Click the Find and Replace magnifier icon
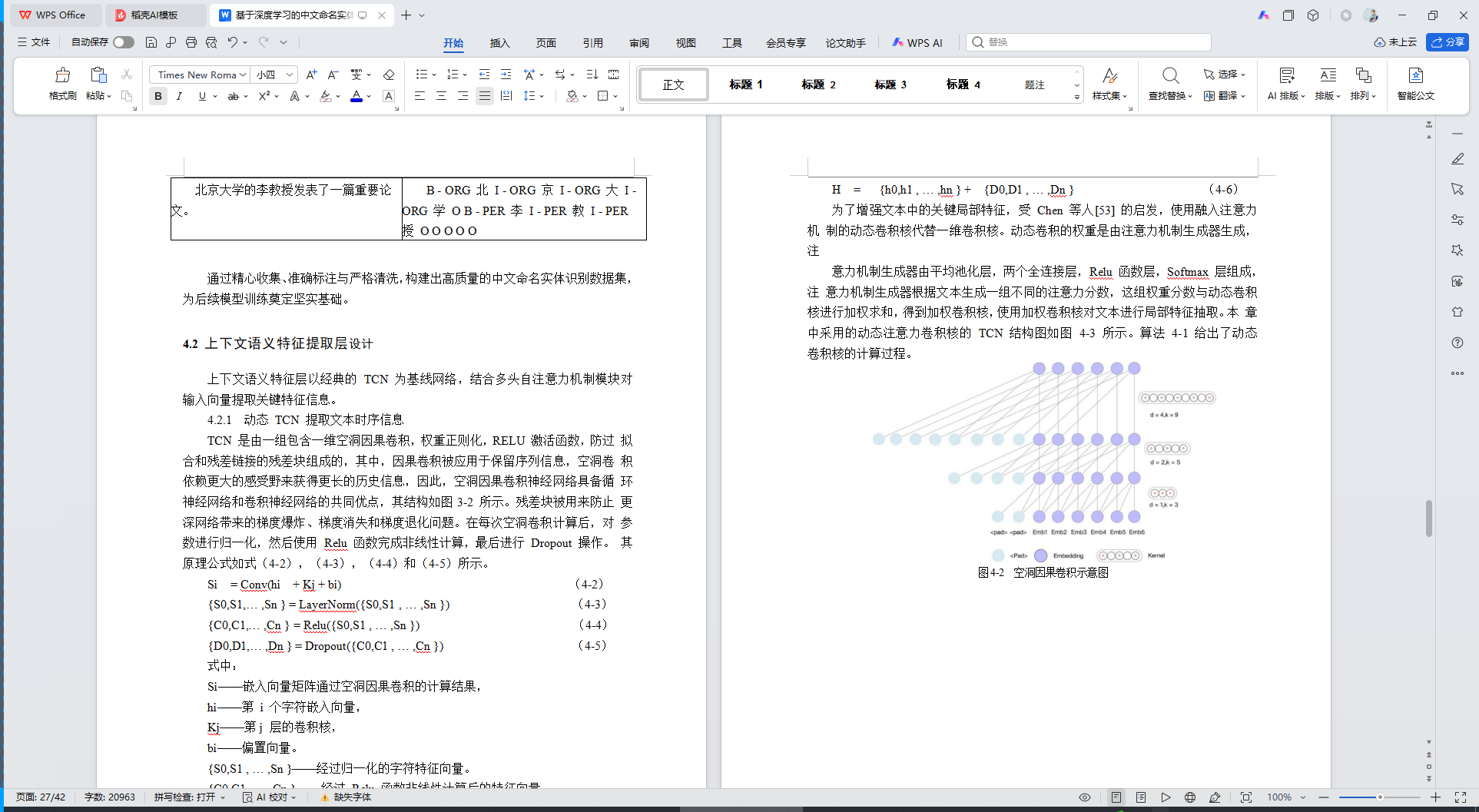 click(x=1170, y=75)
